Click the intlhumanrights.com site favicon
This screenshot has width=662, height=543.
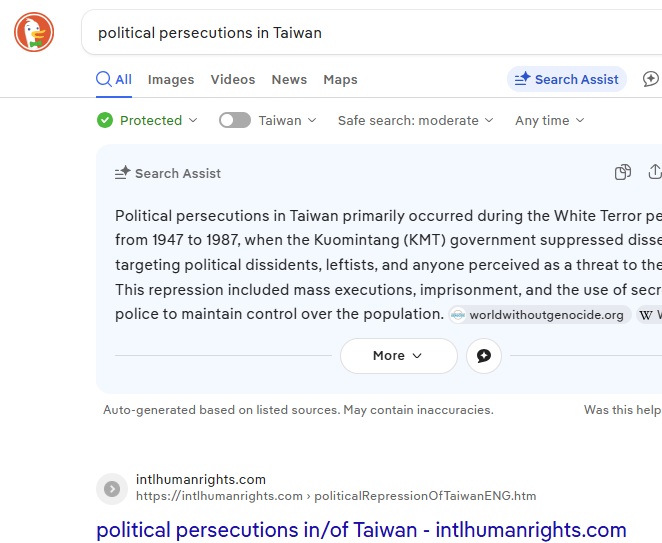112,488
